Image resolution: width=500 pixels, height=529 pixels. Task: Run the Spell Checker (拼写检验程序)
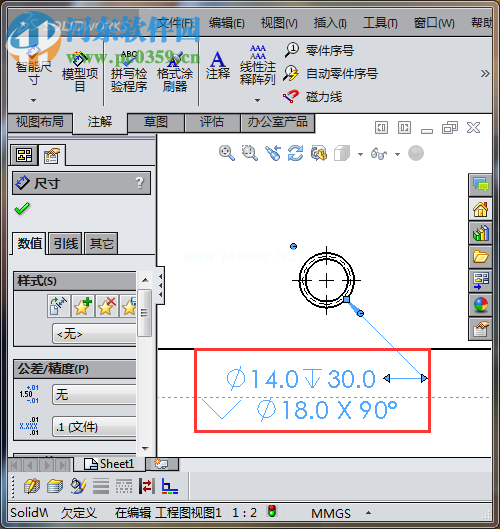[129, 72]
